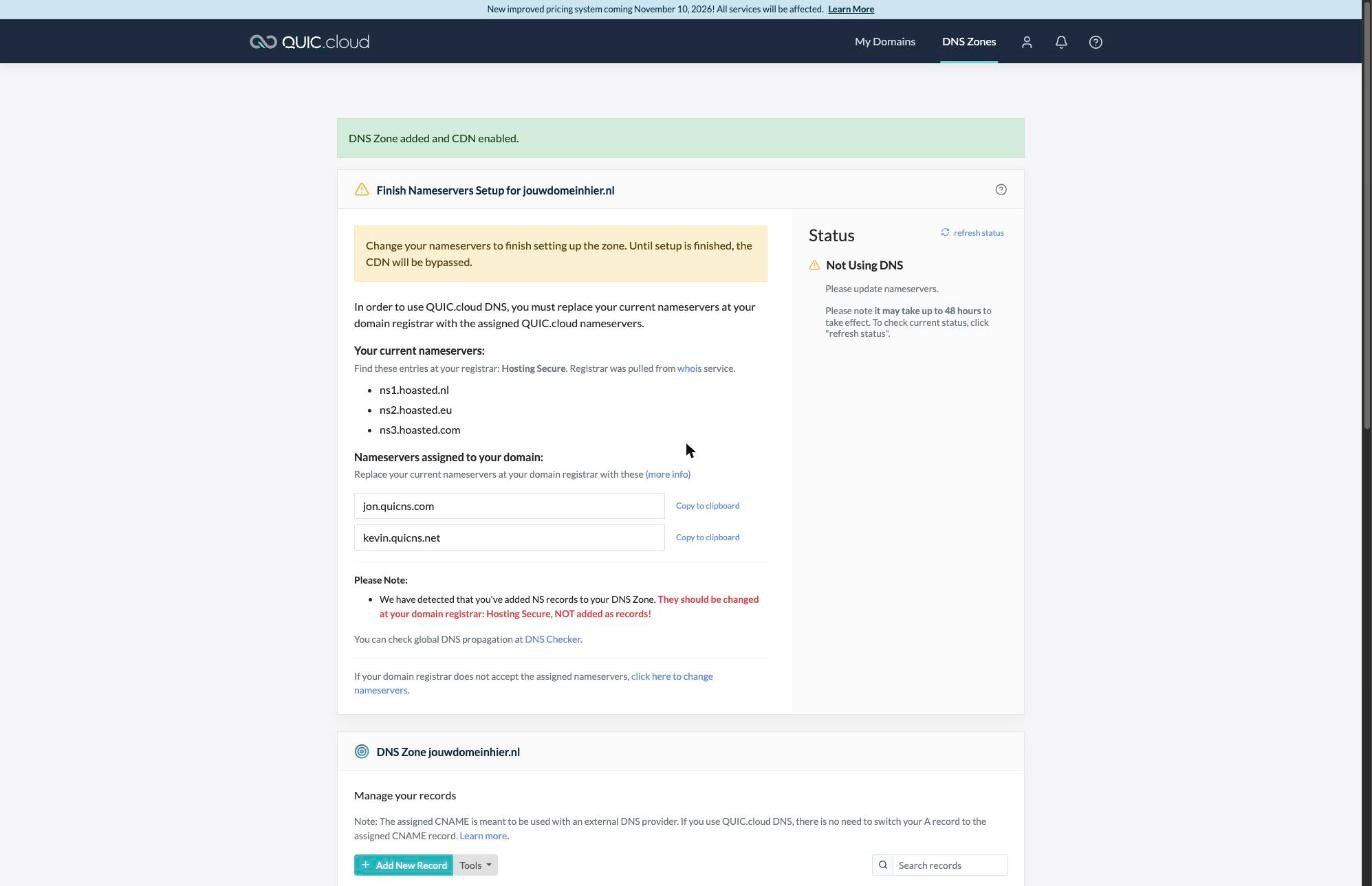This screenshot has height=886, width=1372.
Task: Click Add New Record button
Action: [x=403, y=865]
